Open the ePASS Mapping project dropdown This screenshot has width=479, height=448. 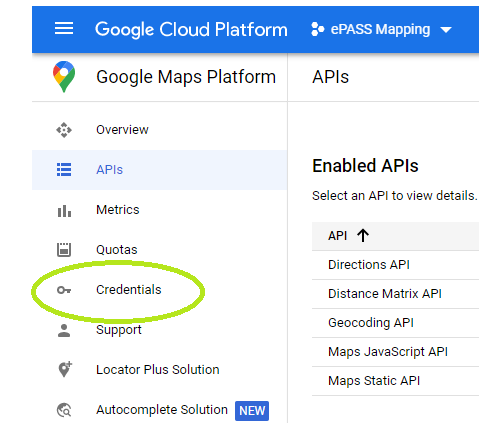[x=380, y=29]
